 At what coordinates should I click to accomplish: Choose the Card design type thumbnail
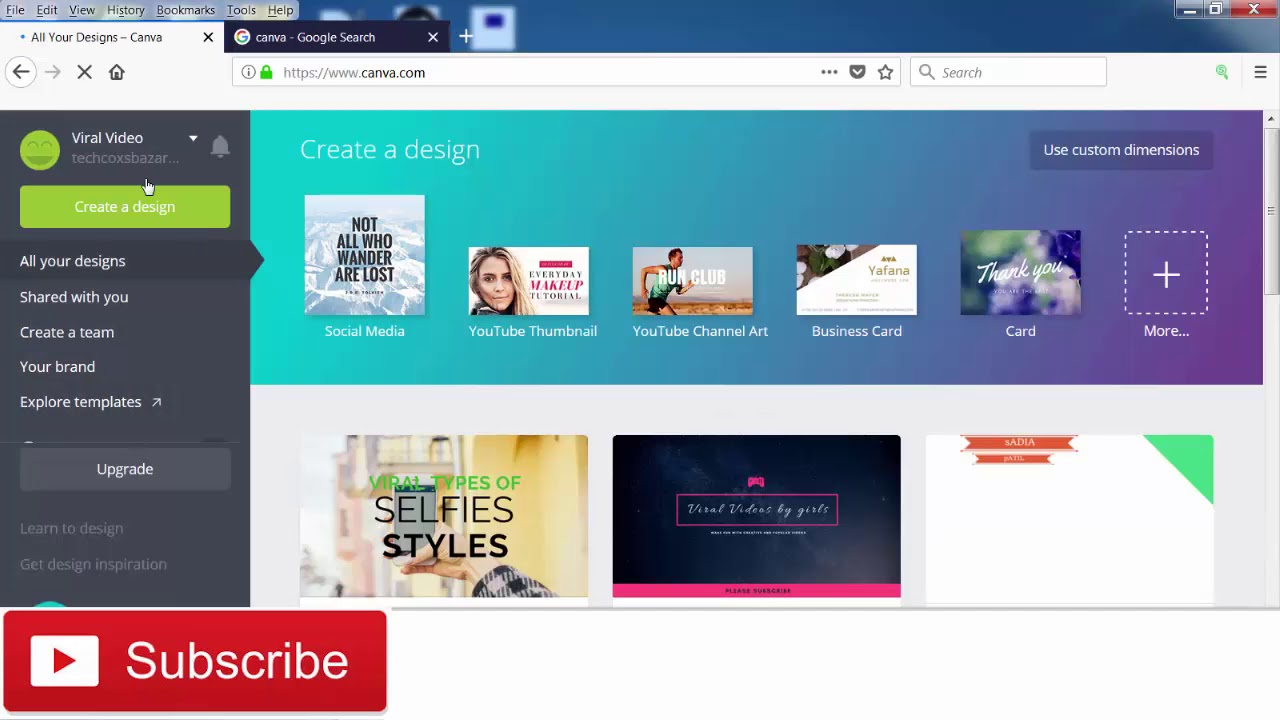coord(1021,273)
